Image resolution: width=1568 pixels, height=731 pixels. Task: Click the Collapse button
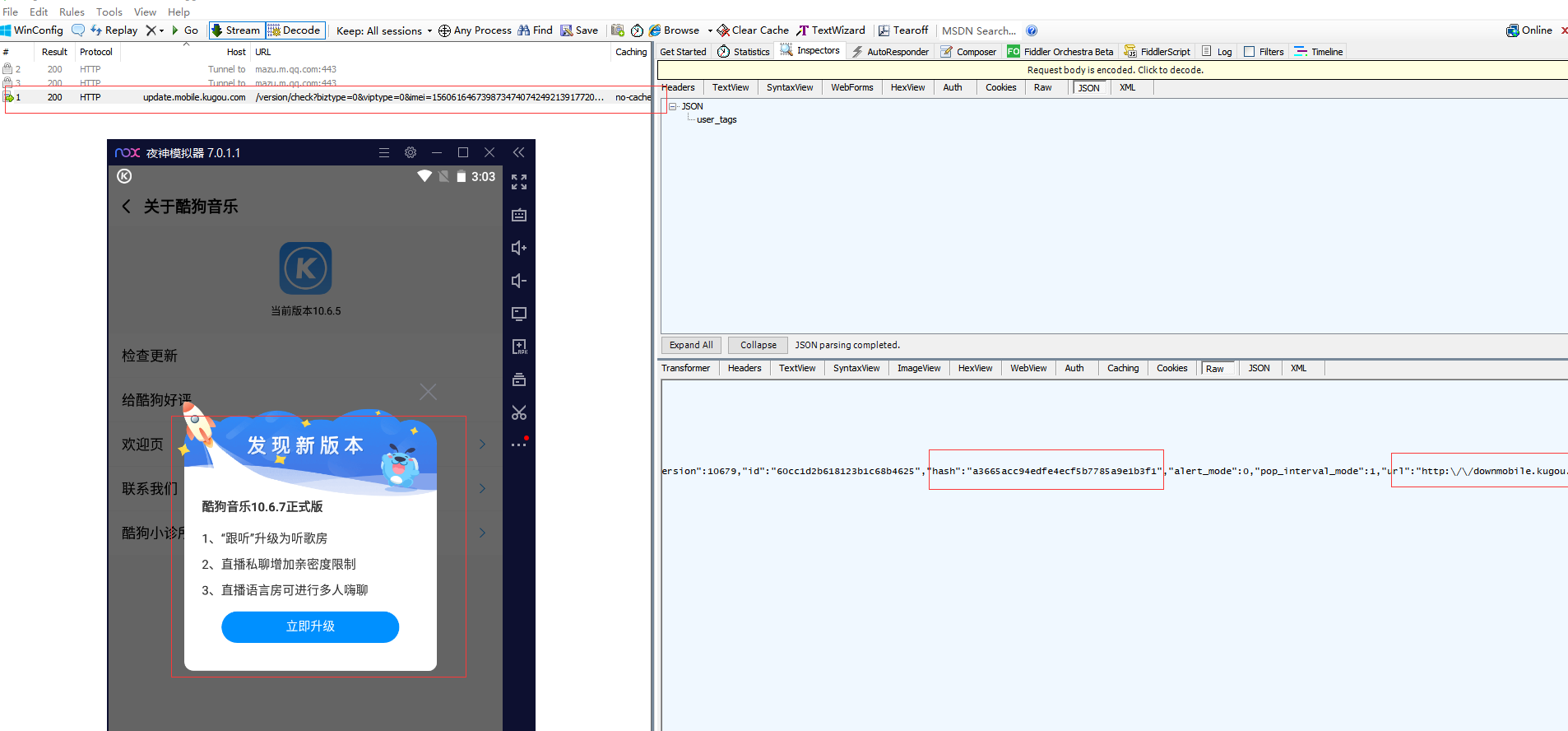coord(758,345)
